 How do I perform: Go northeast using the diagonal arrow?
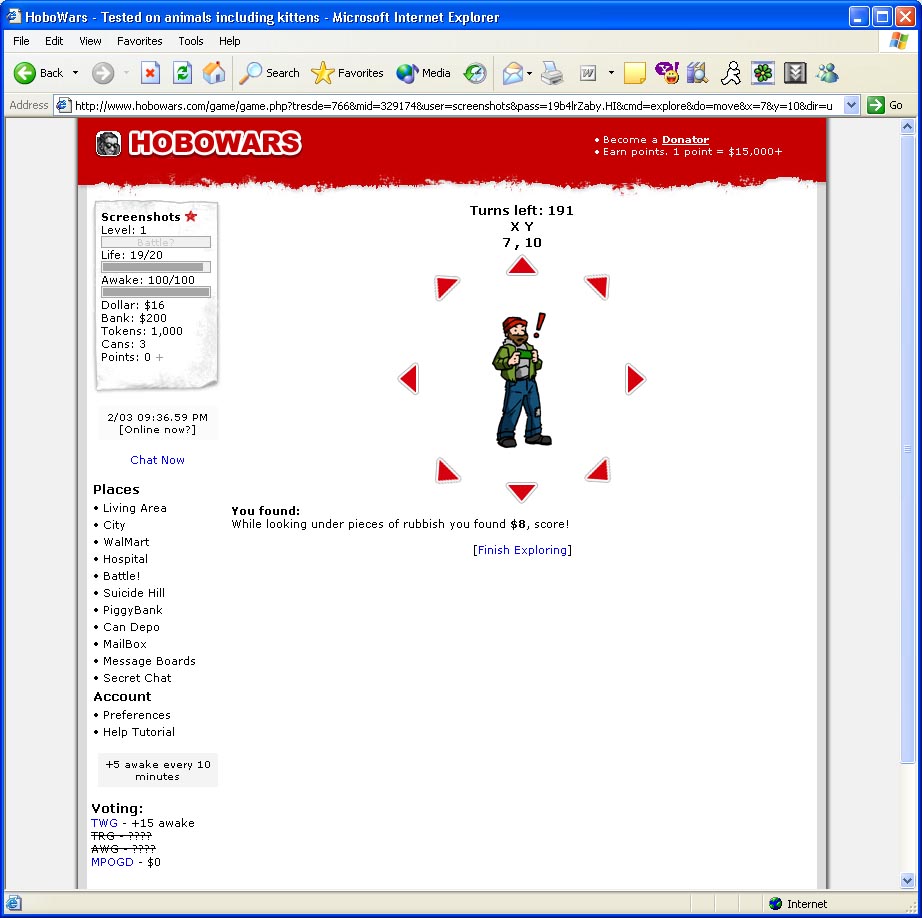tap(597, 288)
